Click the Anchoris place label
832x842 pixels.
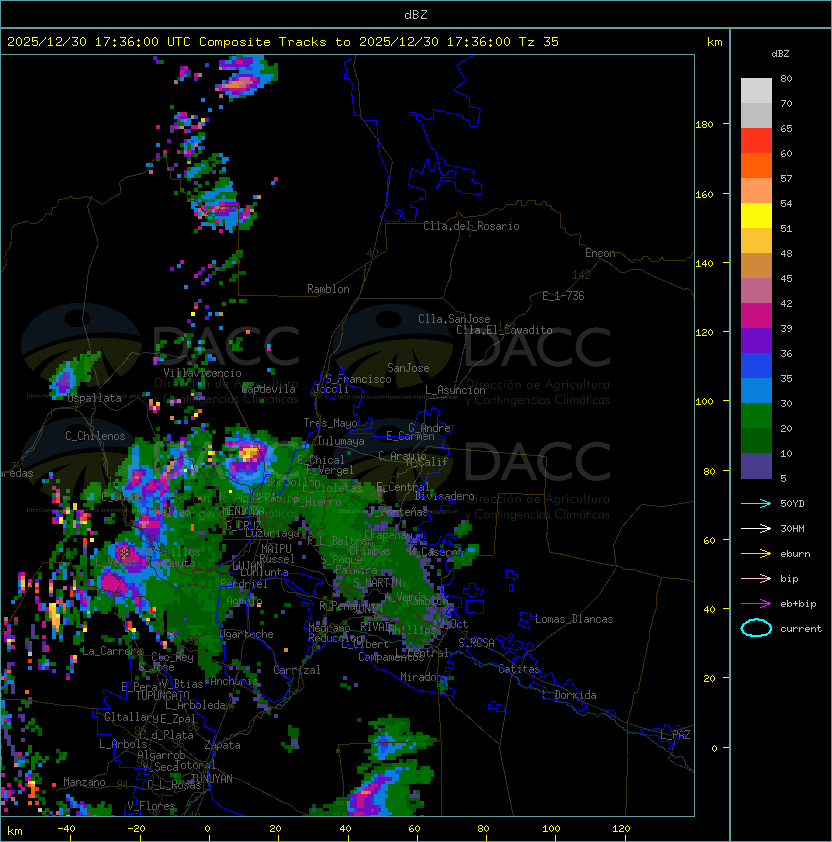234,681
